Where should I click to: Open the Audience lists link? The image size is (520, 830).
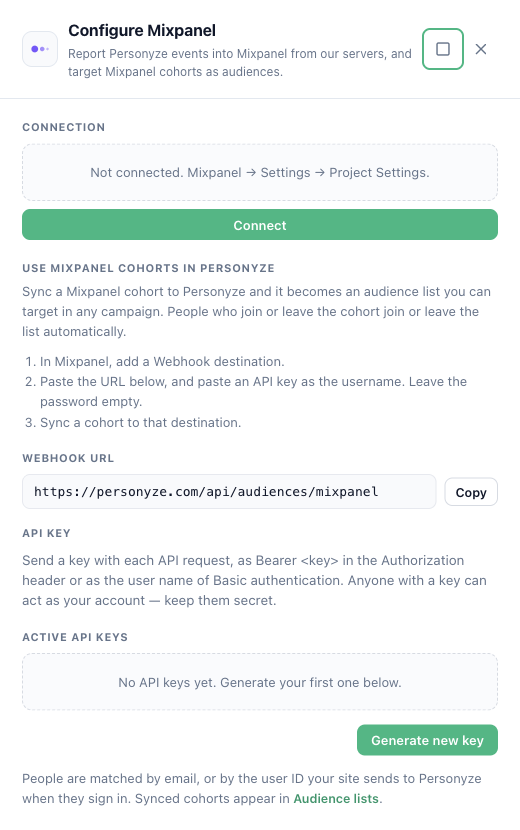336,798
